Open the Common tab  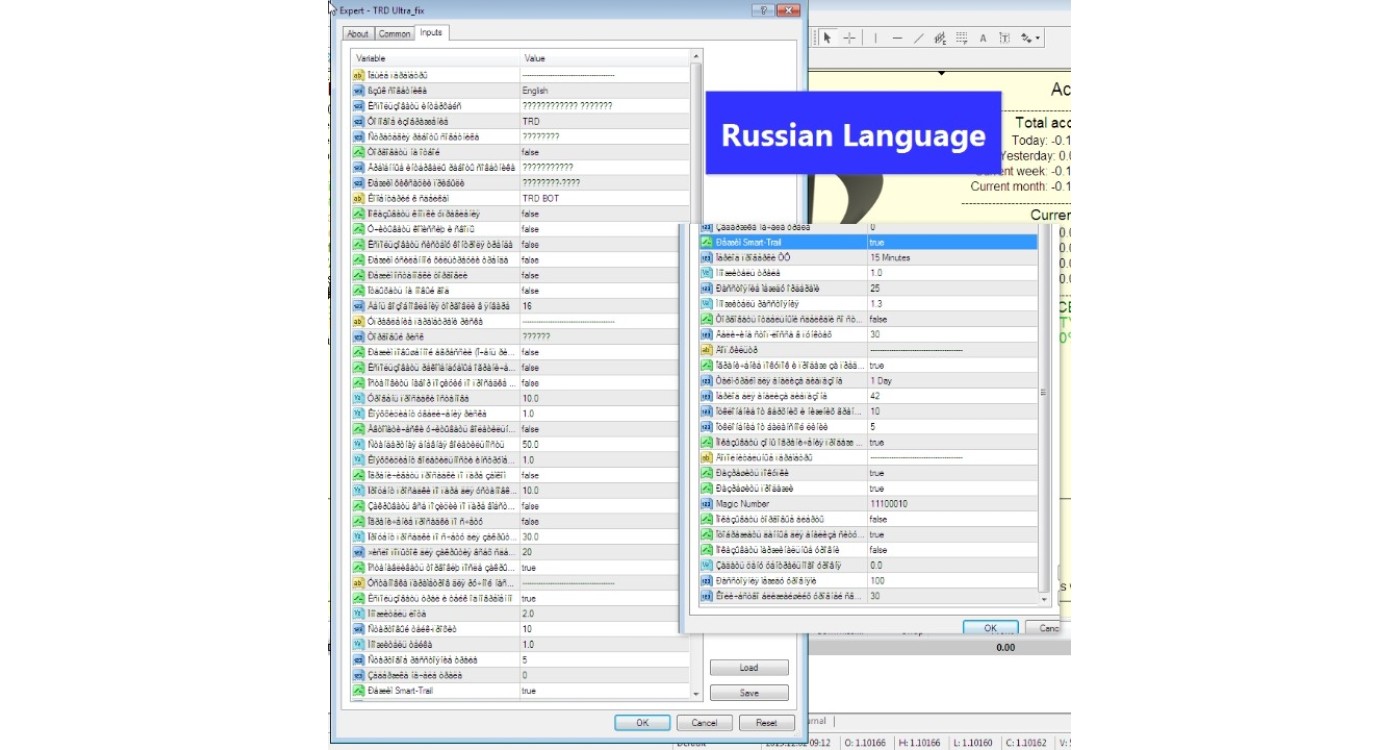coord(394,34)
